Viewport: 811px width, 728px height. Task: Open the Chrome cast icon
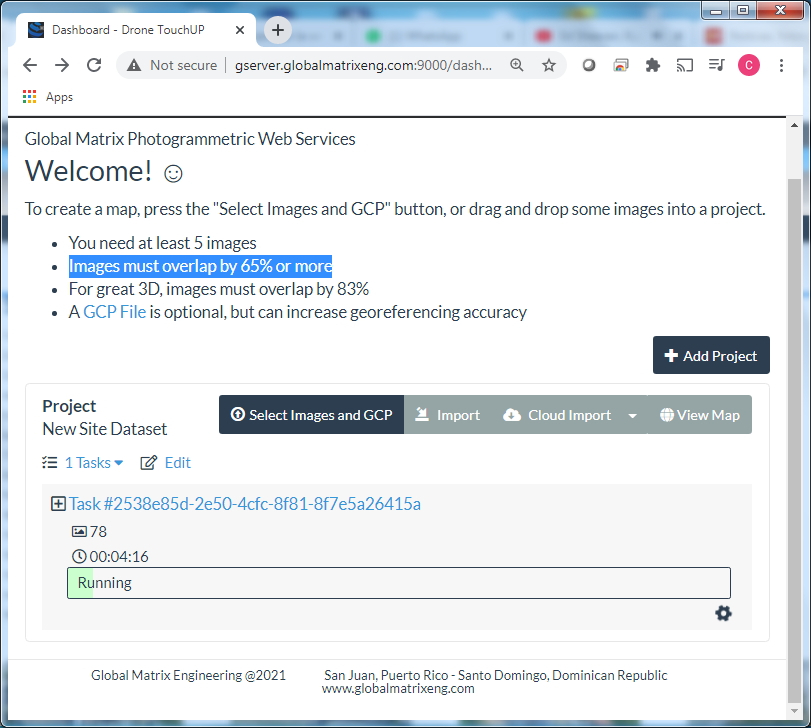[x=685, y=65]
